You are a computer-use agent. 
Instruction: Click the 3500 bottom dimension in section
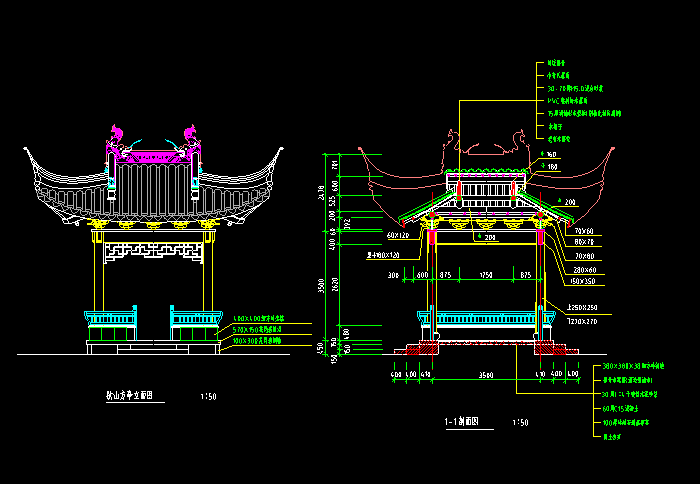(486, 375)
